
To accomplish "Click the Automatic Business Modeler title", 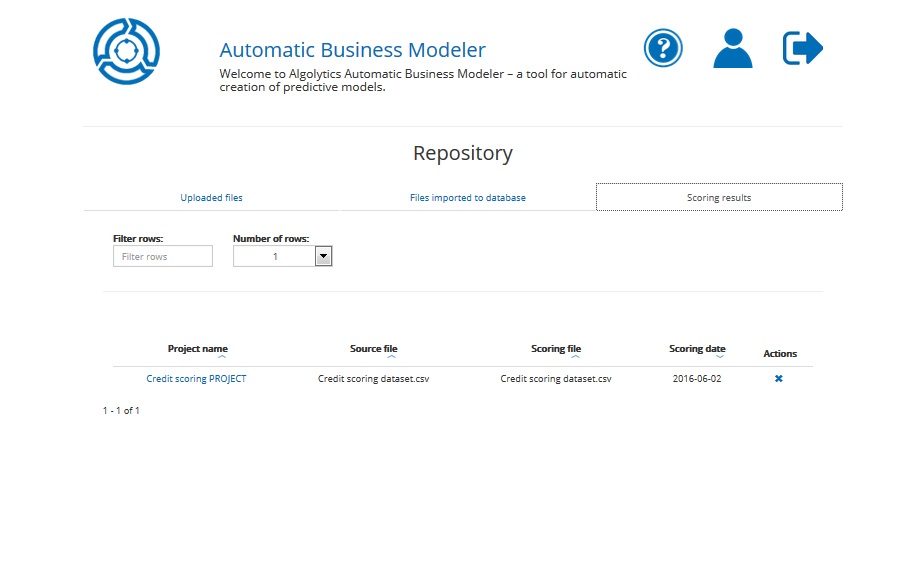I will pyautogui.click(x=352, y=50).
